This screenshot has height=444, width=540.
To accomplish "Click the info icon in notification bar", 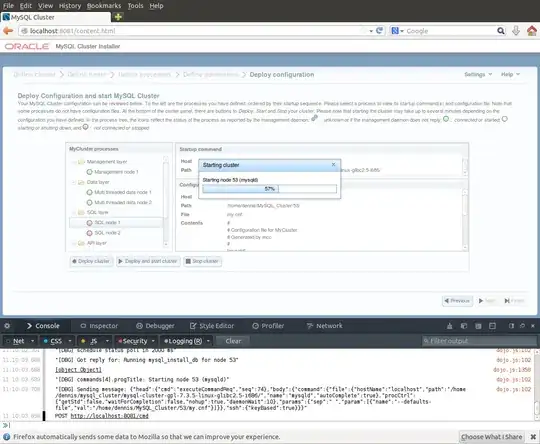I will 7,437.
